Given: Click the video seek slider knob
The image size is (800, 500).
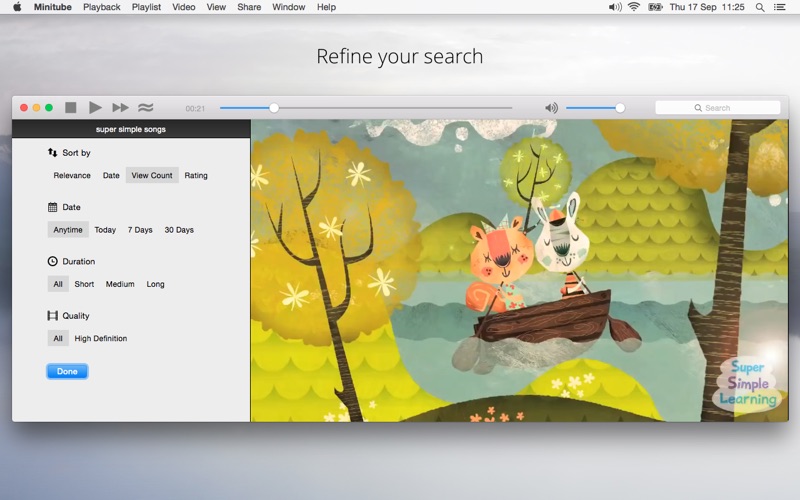Looking at the screenshot, I should point(274,108).
